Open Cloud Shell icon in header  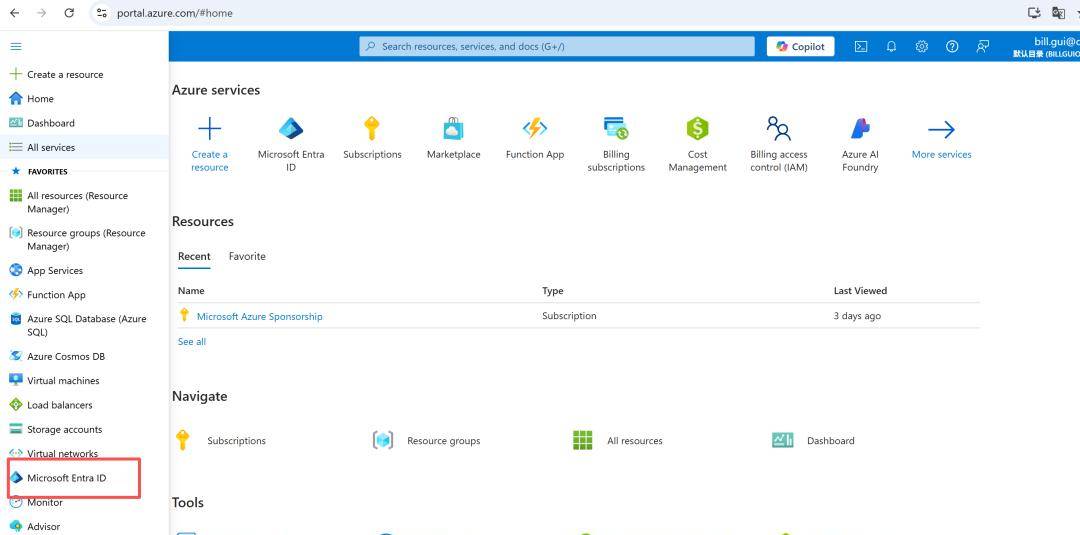[861, 46]
